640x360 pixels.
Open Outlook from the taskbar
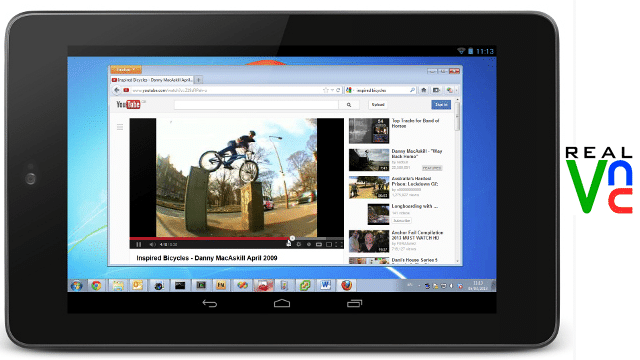click(x=138, y=285)
